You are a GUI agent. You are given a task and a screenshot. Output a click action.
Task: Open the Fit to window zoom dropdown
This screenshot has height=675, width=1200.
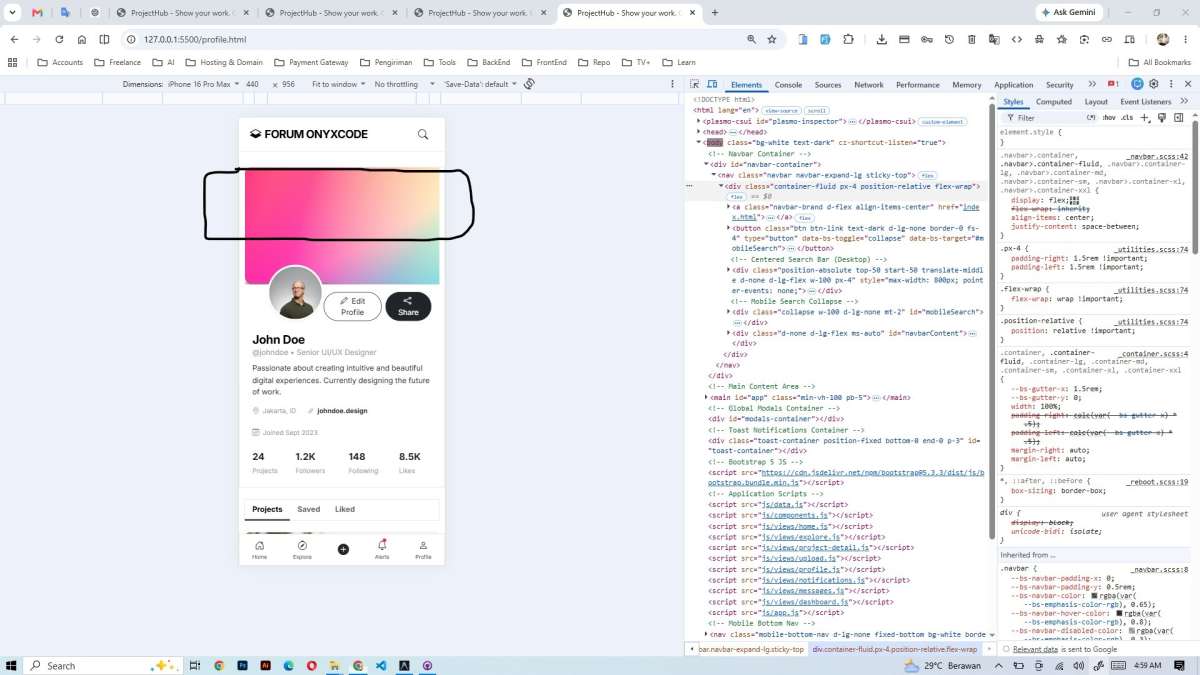tap(339, 84)
